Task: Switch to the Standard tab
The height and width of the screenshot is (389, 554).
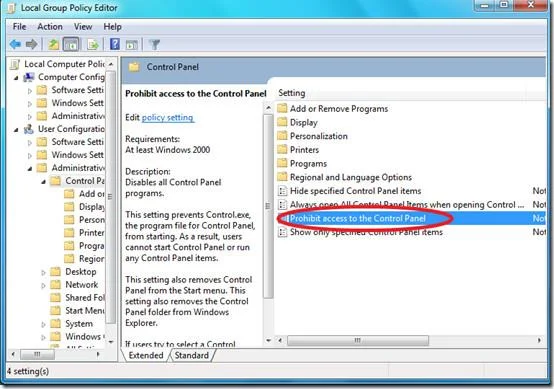Action: [191, 355]
